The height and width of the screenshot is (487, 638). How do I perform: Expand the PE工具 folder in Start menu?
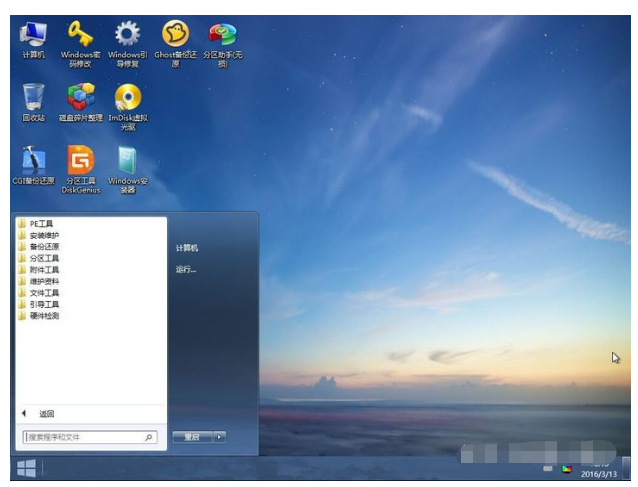[x=41, y=224]
